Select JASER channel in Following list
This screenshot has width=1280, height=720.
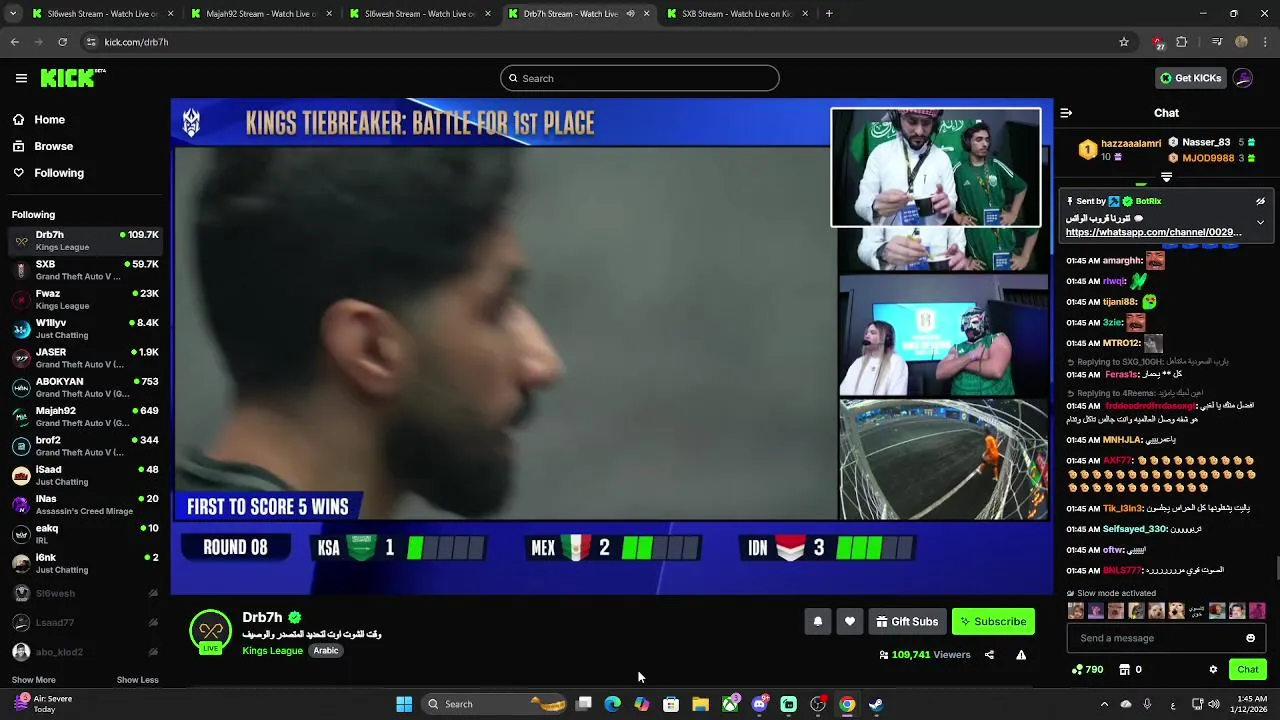coord(85,358)
